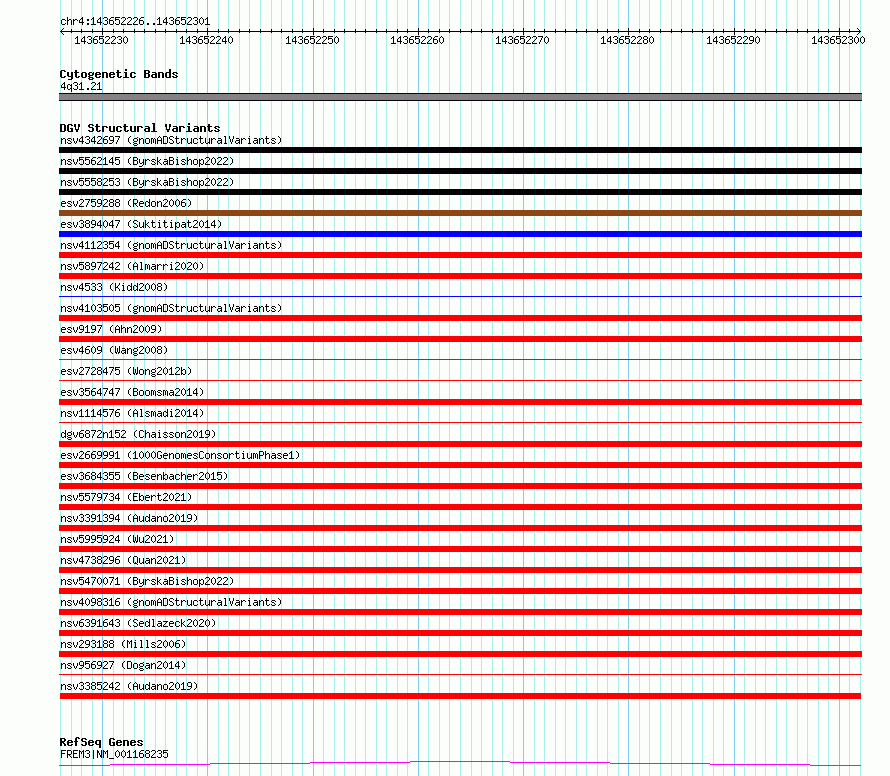Click the nsv4103505 gnomADStructuralVariants label
The height and width of the screenshot is (776, 890).
[171, 308]
